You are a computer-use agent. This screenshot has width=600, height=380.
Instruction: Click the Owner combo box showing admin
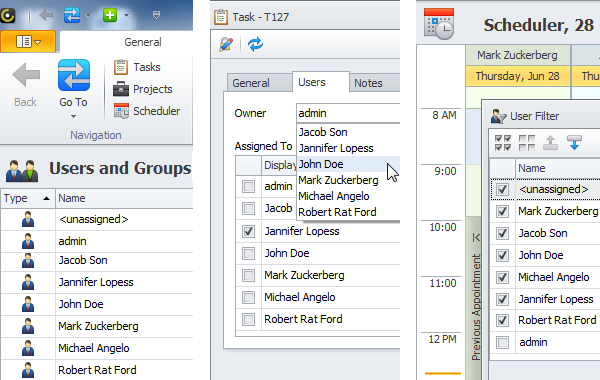[348, 113]
